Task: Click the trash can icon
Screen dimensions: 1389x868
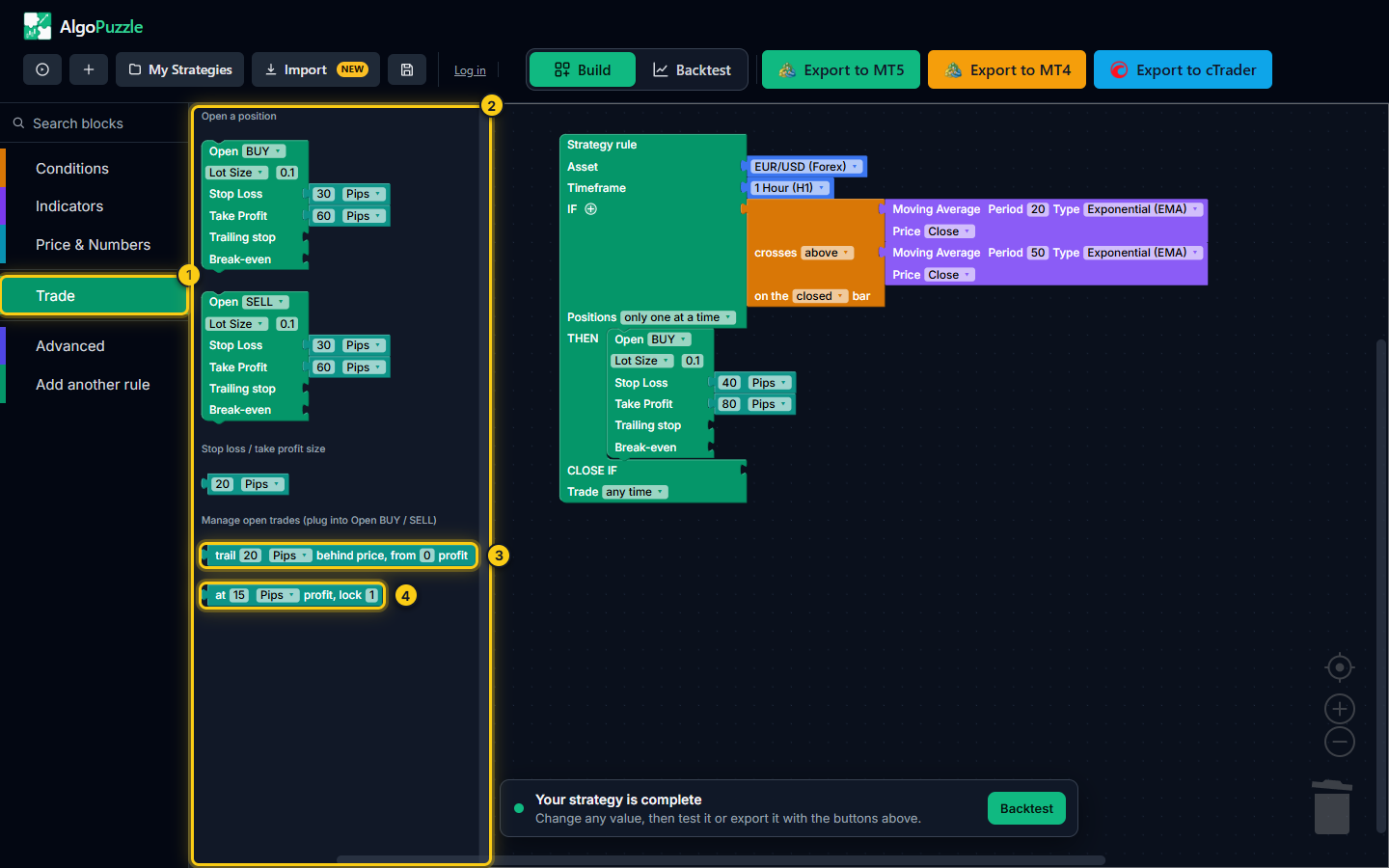Action: point(1332,807)
